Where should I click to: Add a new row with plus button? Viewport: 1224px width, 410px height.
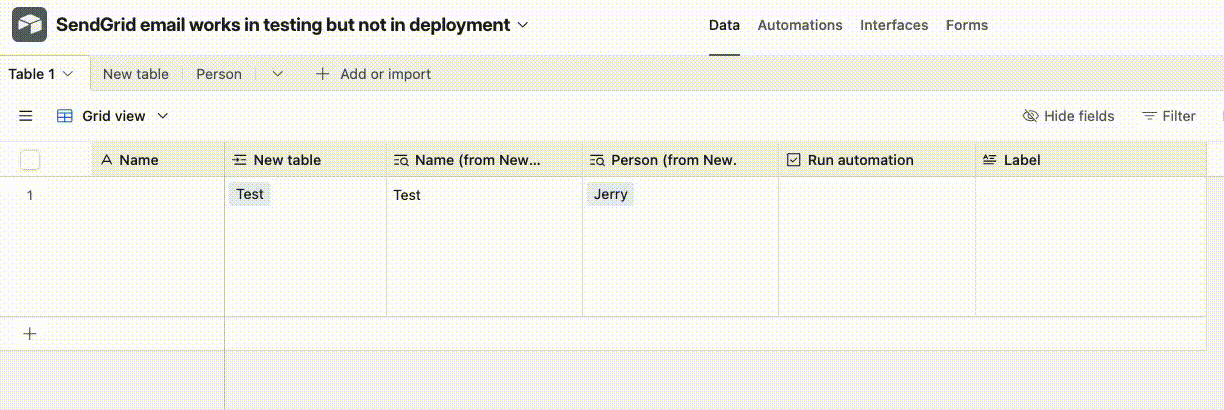pyautogui.click(x=30, y=334)
